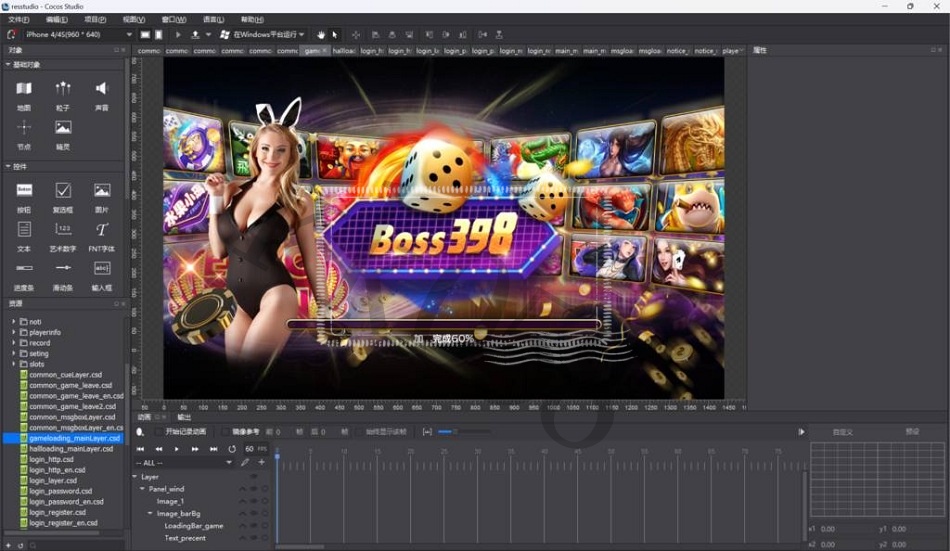
Task: Close the active gameloading document tab
Action: pos(325,50)
